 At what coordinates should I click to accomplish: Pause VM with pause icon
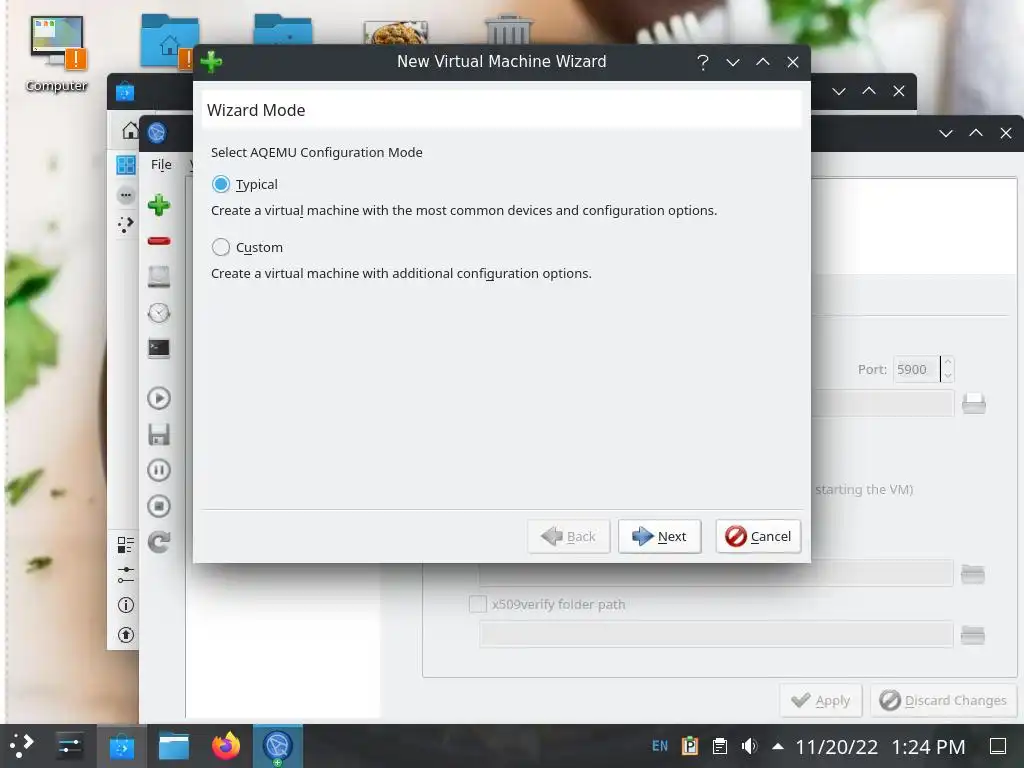tap(159, 470)
